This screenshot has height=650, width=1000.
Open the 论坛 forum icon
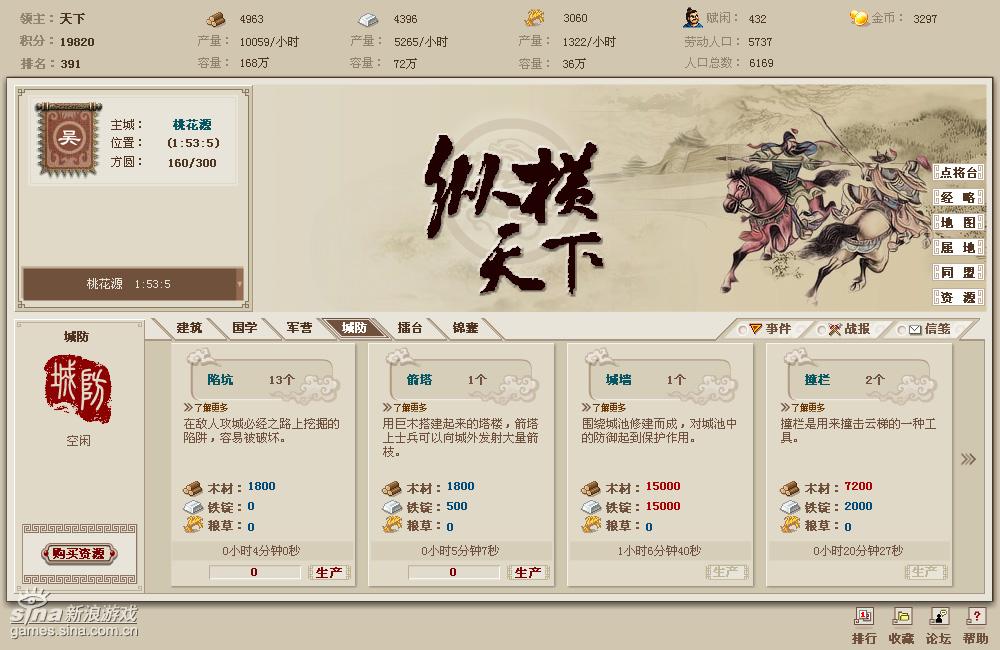pyautogui.click(x=939, y=617)
